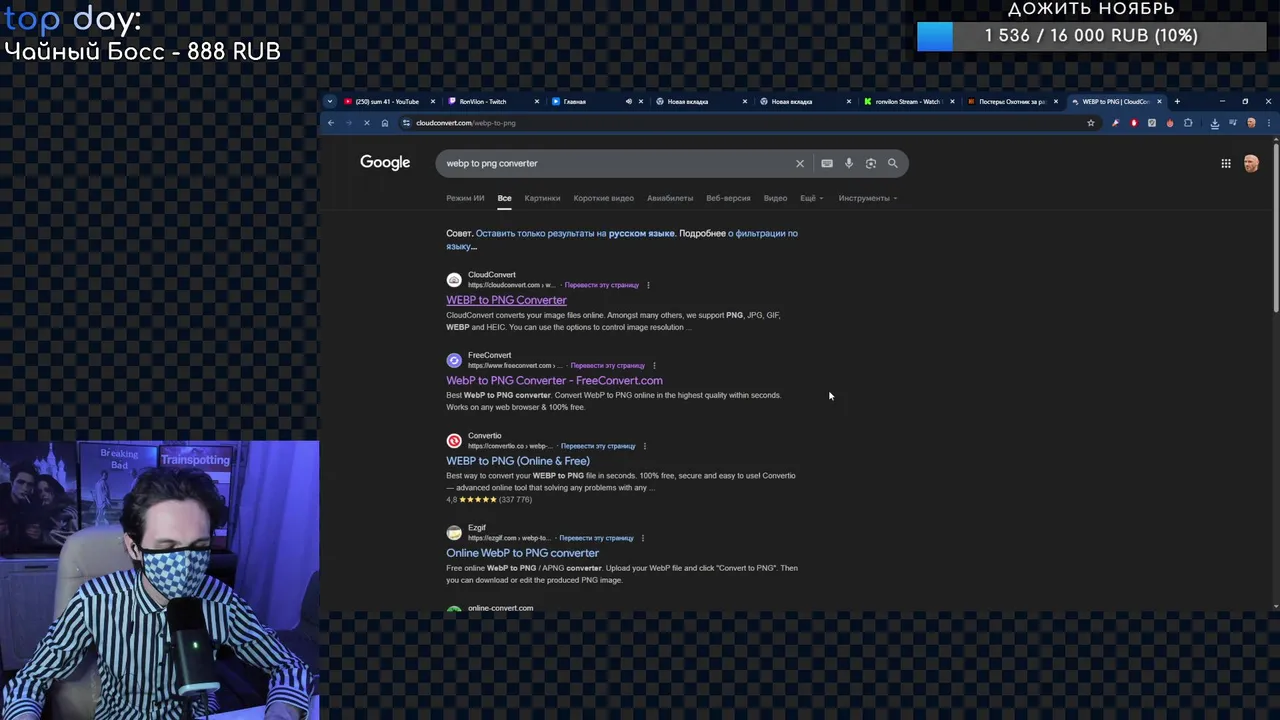This screenshot has width=1280, height=720.
Task: Click the Convertio site favicon in results
Action: [x=454, y=440]
